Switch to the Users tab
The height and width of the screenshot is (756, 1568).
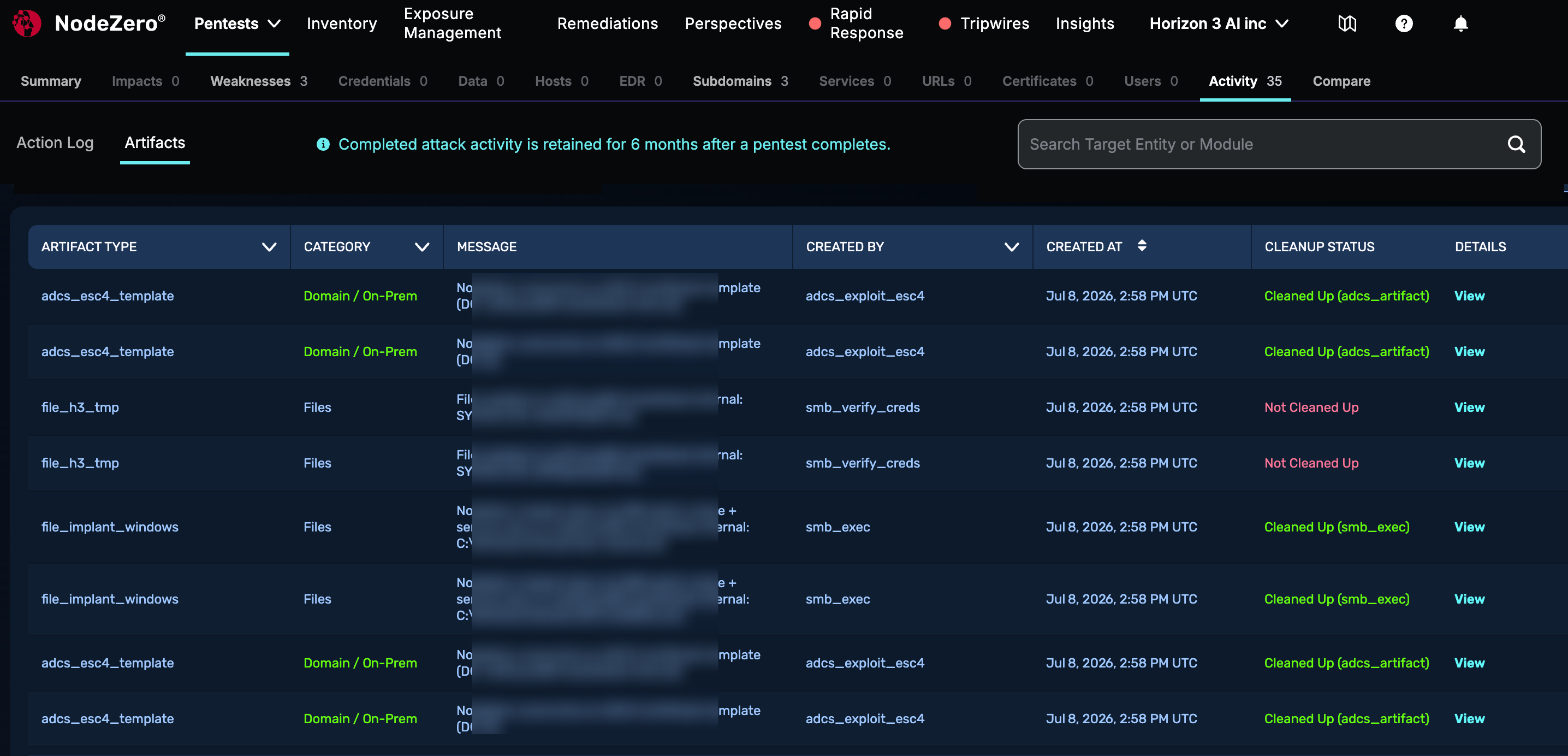pos(1151,81)
